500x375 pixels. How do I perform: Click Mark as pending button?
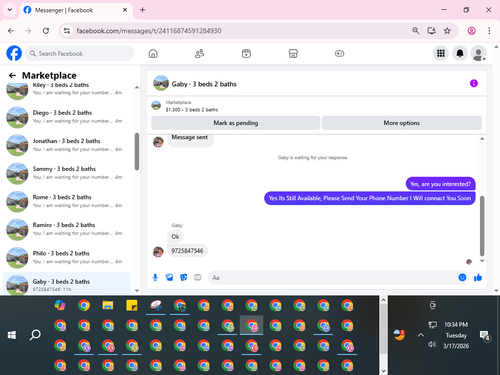[236, 123]
